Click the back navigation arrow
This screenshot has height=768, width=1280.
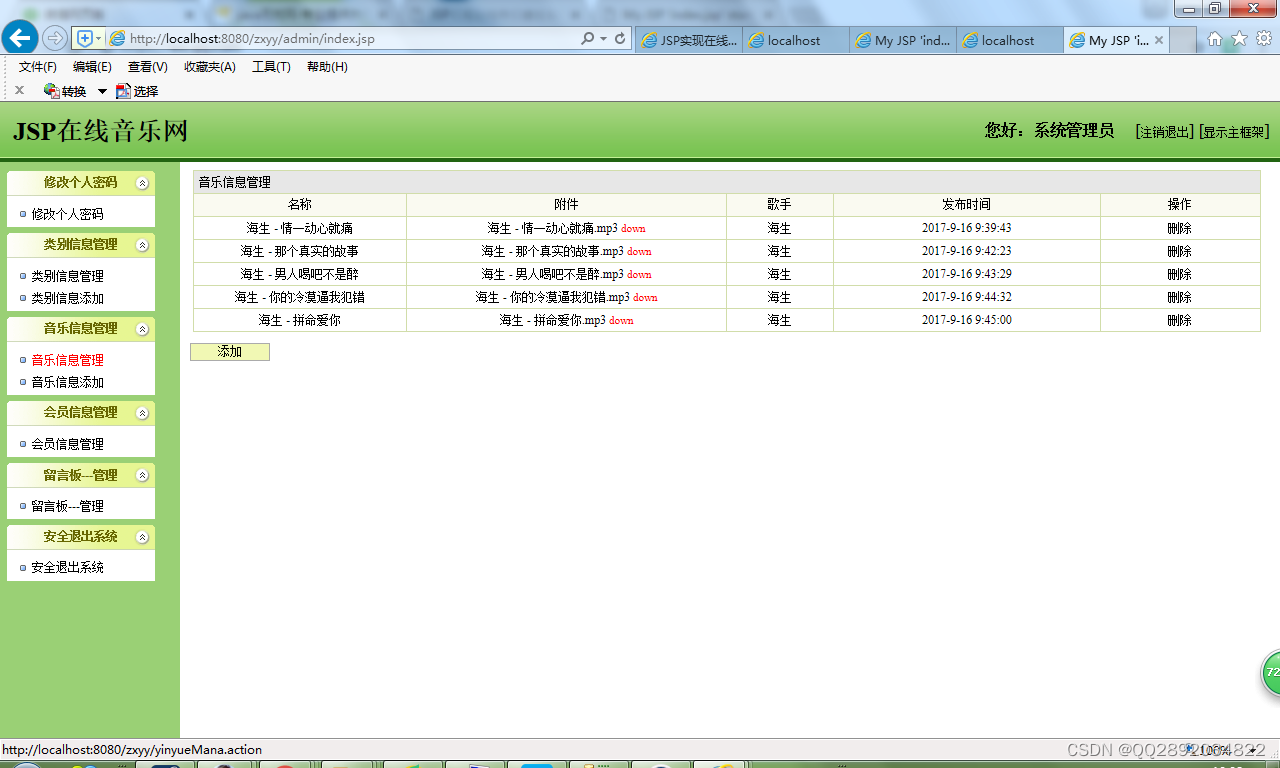tap(20, 38)
